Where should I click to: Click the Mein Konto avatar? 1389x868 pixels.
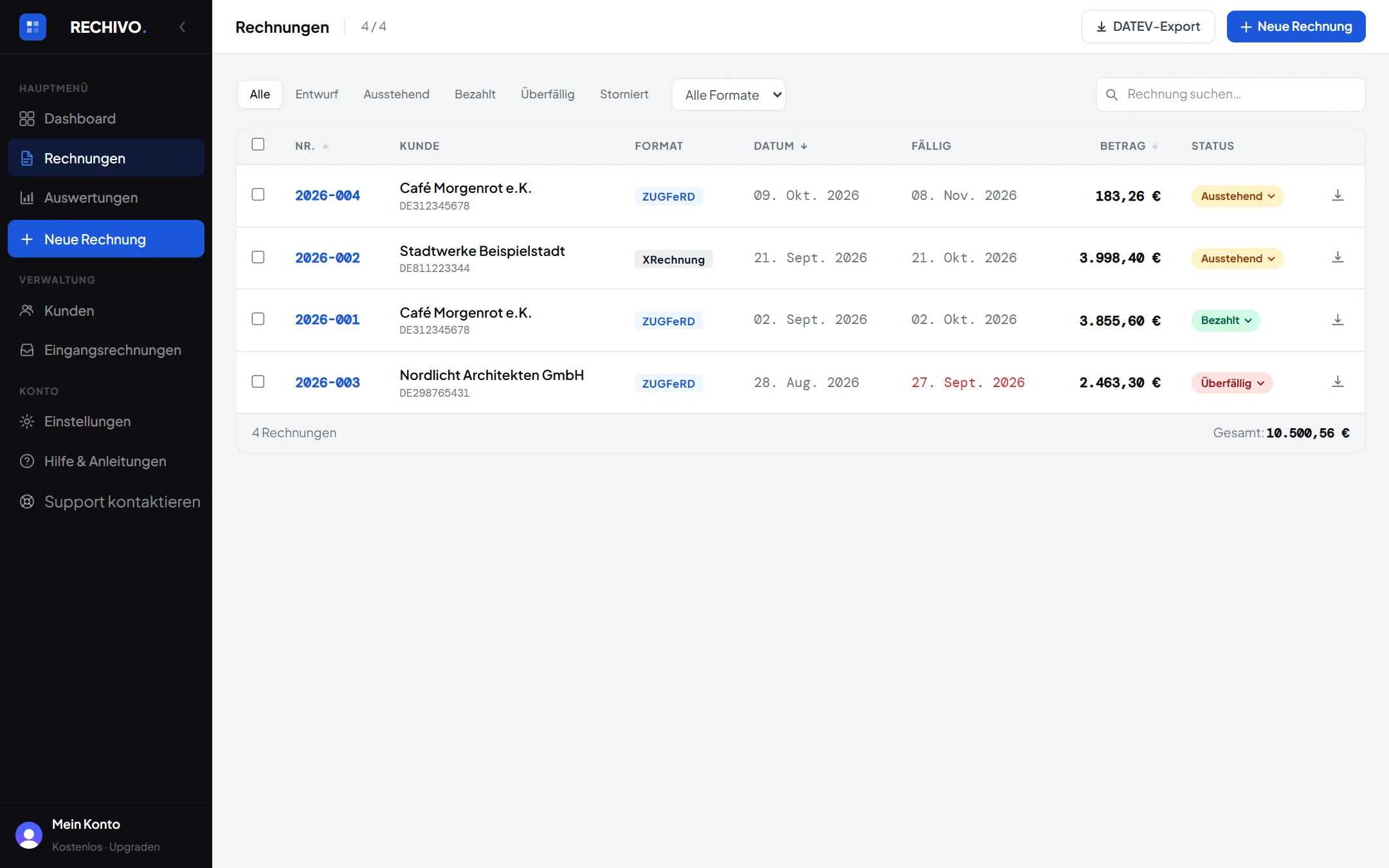29,835
